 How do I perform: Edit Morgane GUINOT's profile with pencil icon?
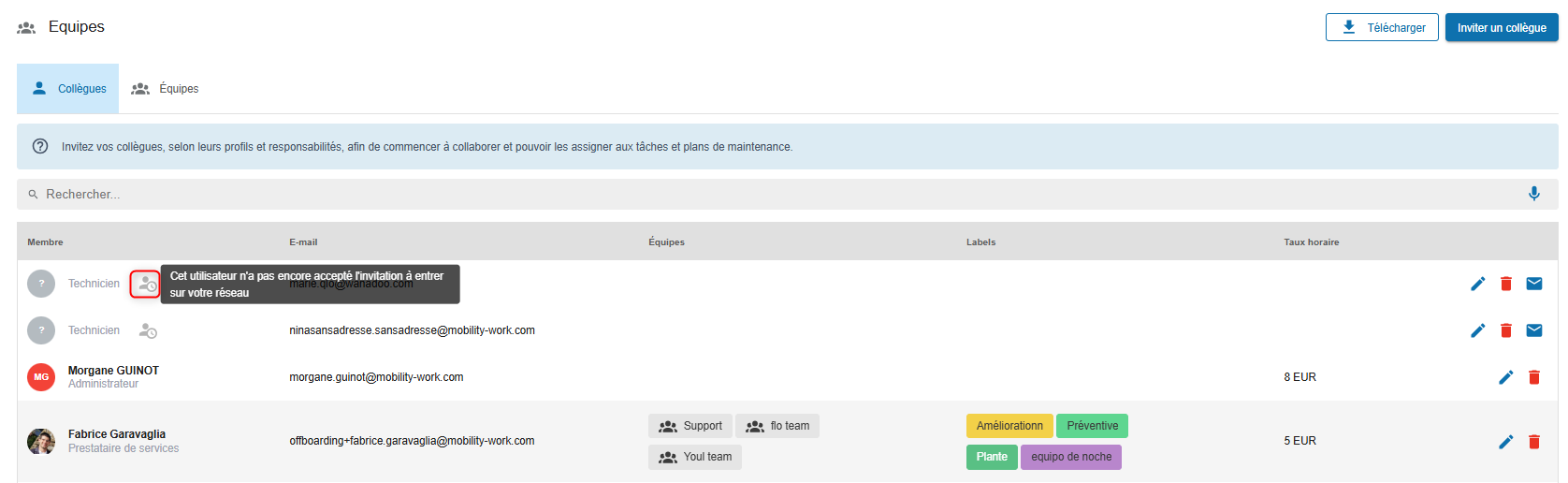(x=1505, y=377)
